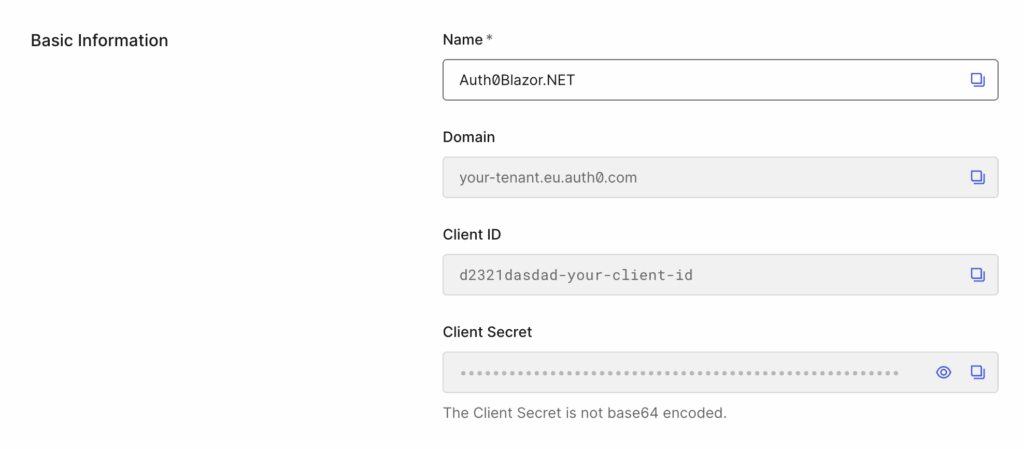Focus the Name input field

coord(720,80)
